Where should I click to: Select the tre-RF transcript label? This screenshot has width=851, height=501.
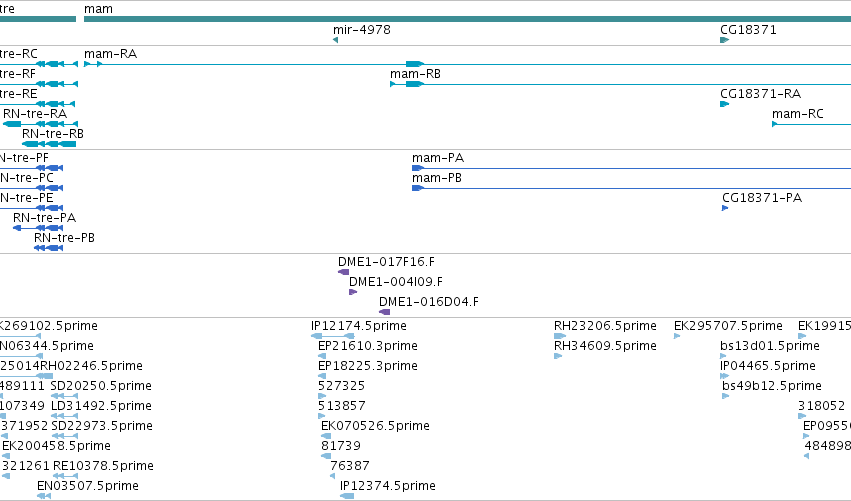tap(18, 74)
